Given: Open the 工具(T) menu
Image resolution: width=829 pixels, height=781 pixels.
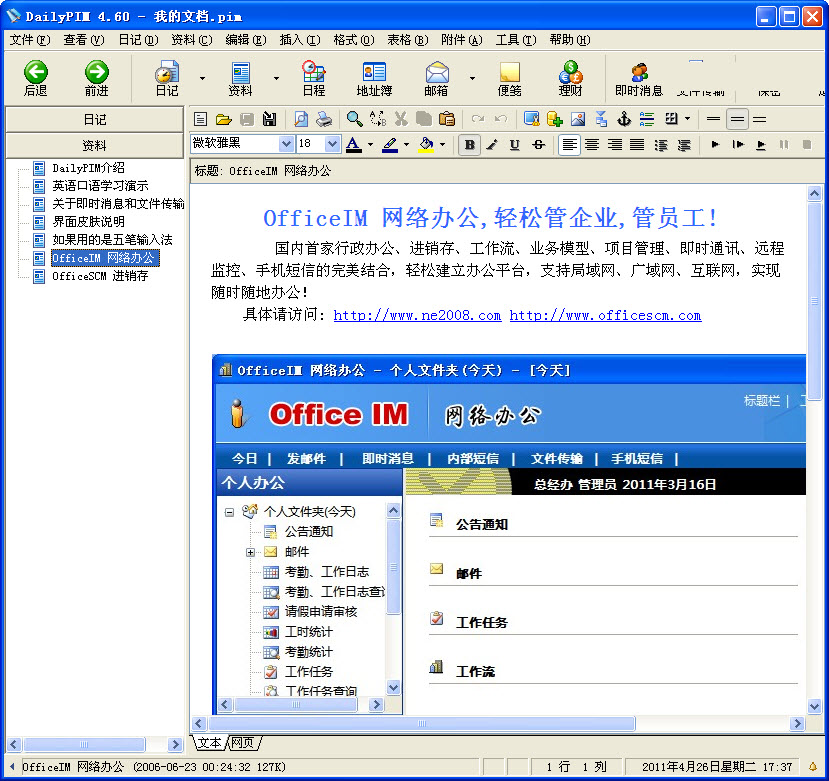Looking at the screenshot, I should [516, 40].
